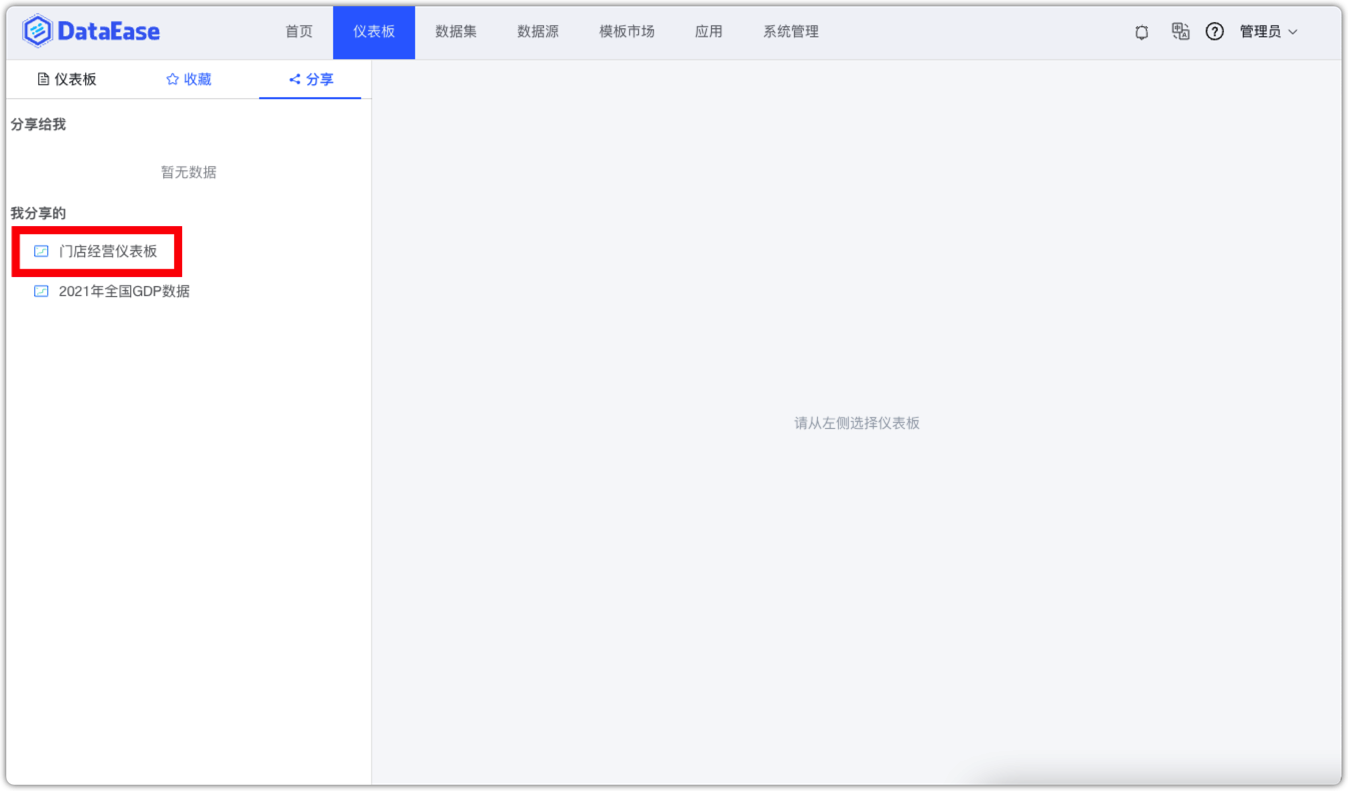This screenshot has height=791, width=1348.
Task: Switch to the 模板市场 section
Action: point(626,31)
